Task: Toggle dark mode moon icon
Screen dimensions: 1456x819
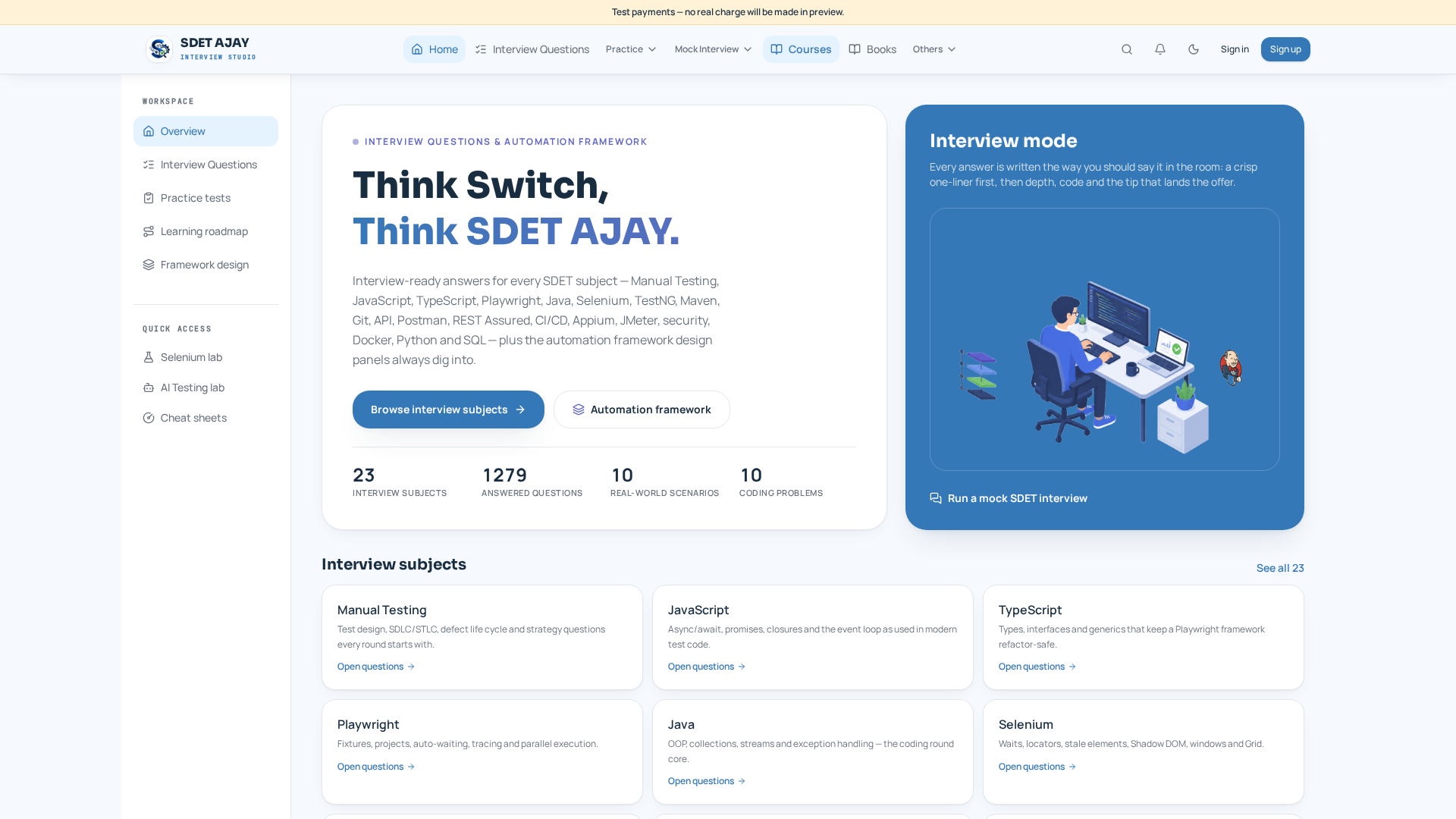Action: pyautogui.click(x=1194, y=49)
